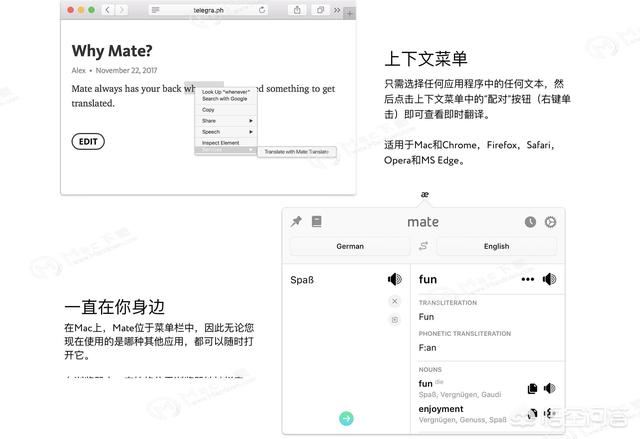Open the German source language selector

(350, 246)
